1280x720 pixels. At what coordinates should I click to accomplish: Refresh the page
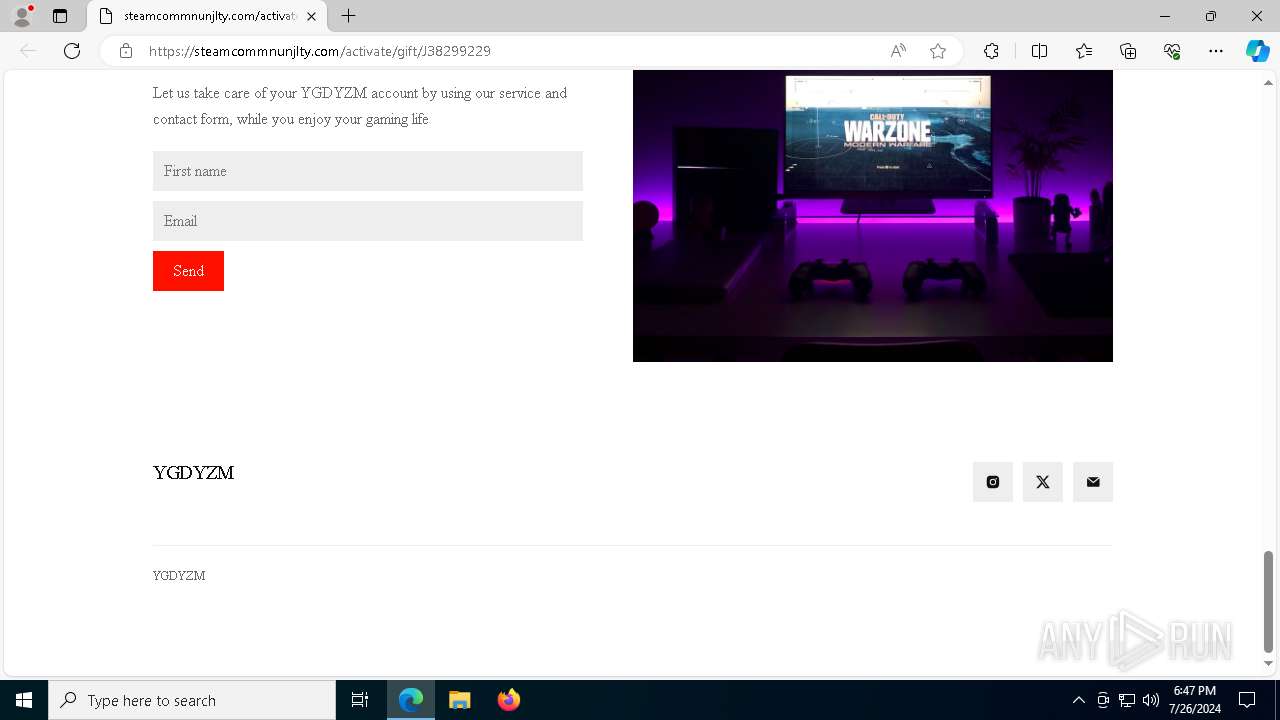point(72,51)
